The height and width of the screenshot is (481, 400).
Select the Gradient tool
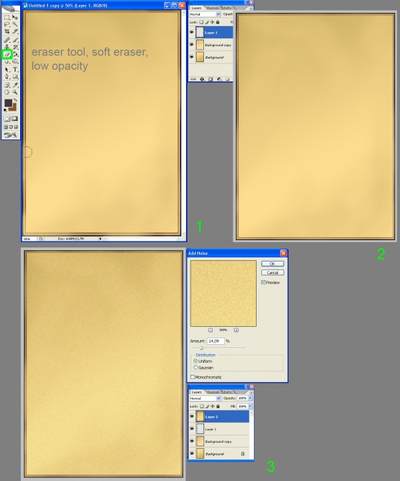tap(15, 54)
